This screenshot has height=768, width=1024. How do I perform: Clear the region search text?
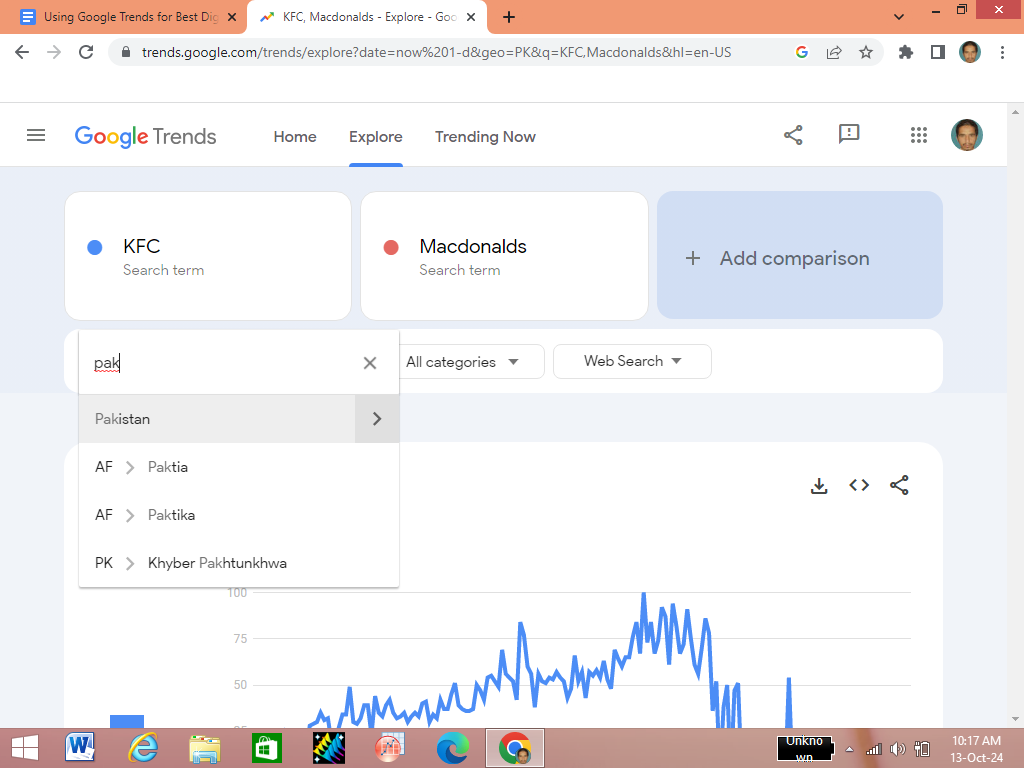click(370, 362)
